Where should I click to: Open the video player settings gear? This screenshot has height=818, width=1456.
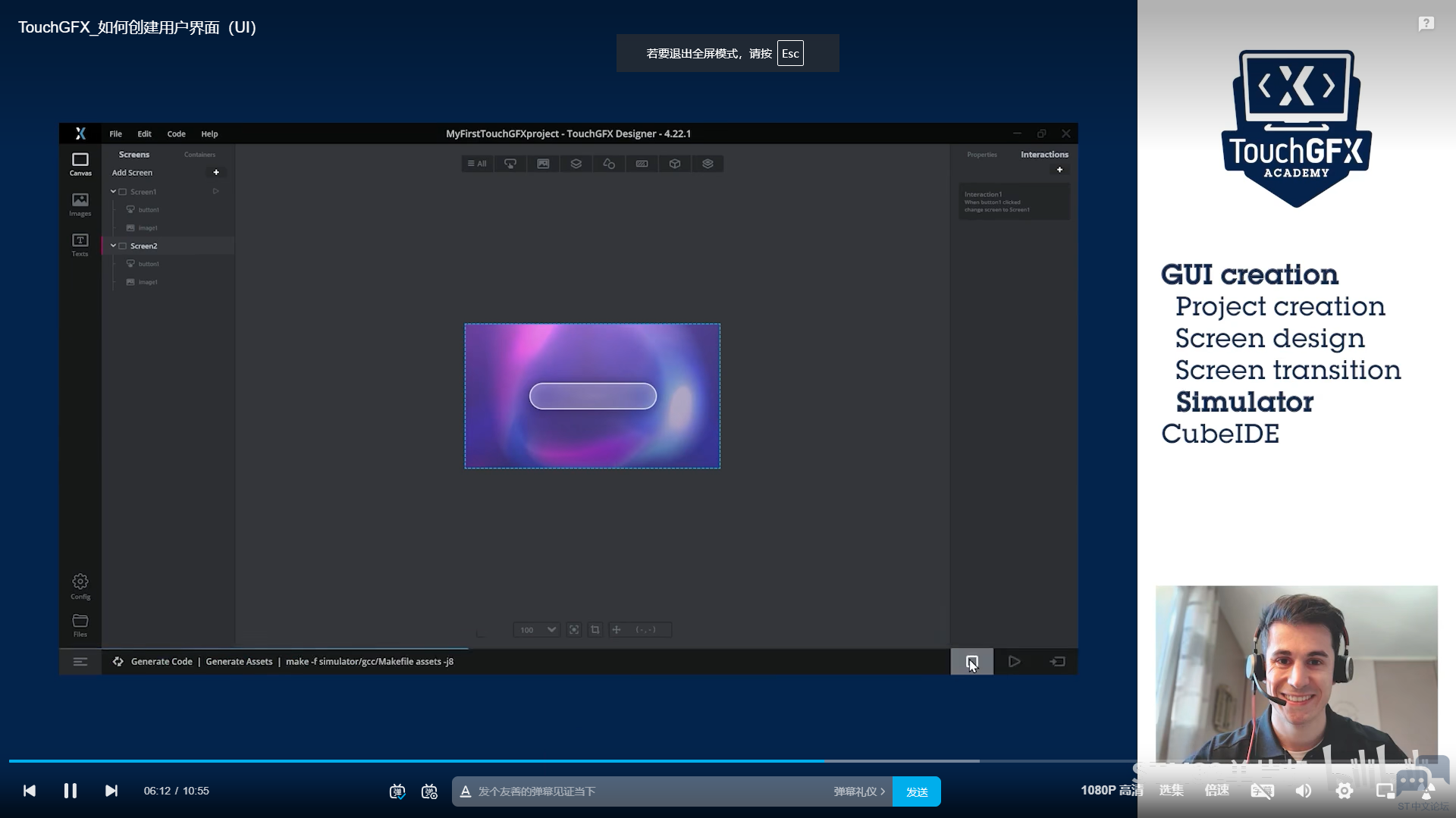1345,791
